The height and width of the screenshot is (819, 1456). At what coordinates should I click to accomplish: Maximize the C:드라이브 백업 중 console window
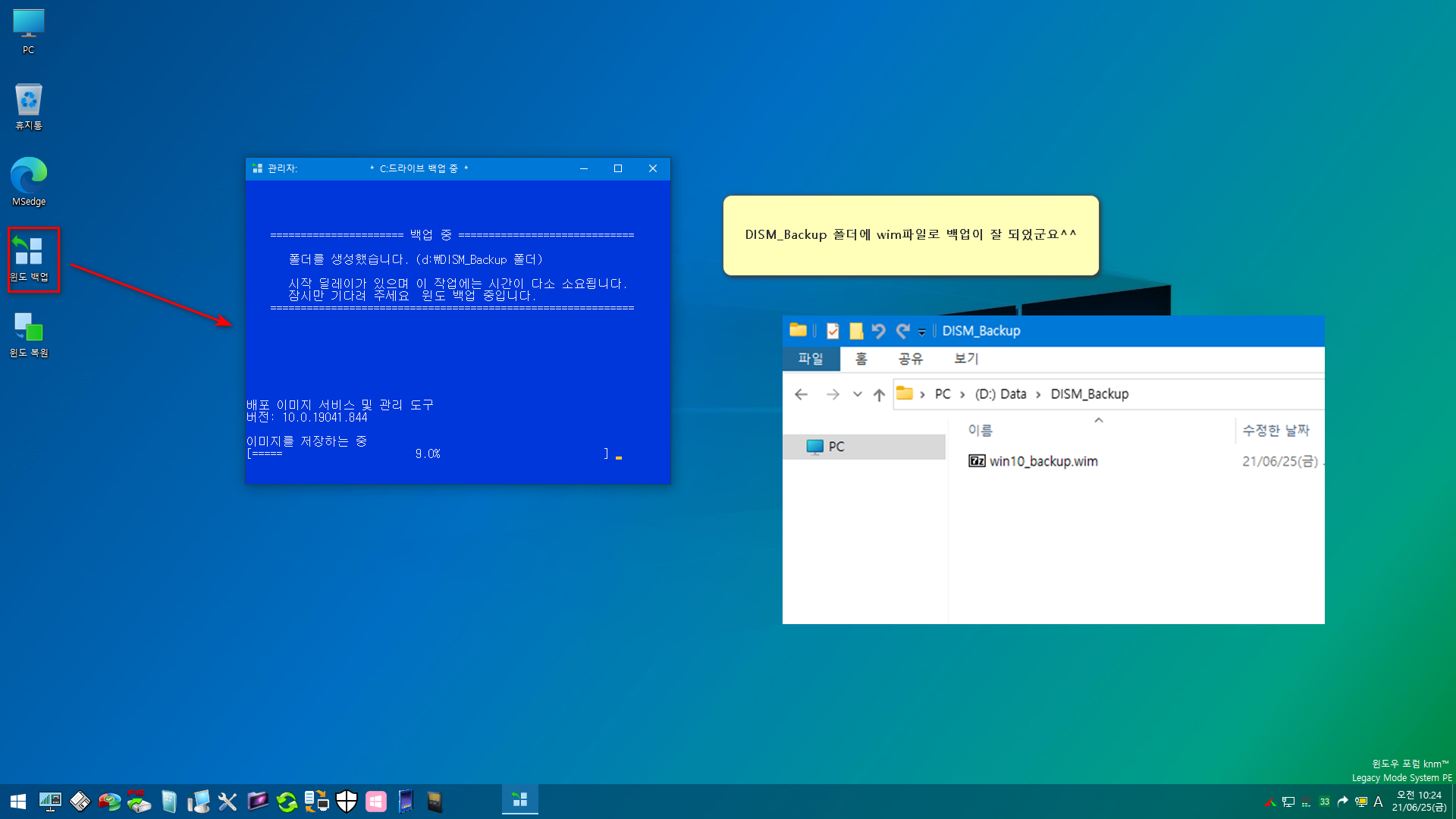point(618,168)
